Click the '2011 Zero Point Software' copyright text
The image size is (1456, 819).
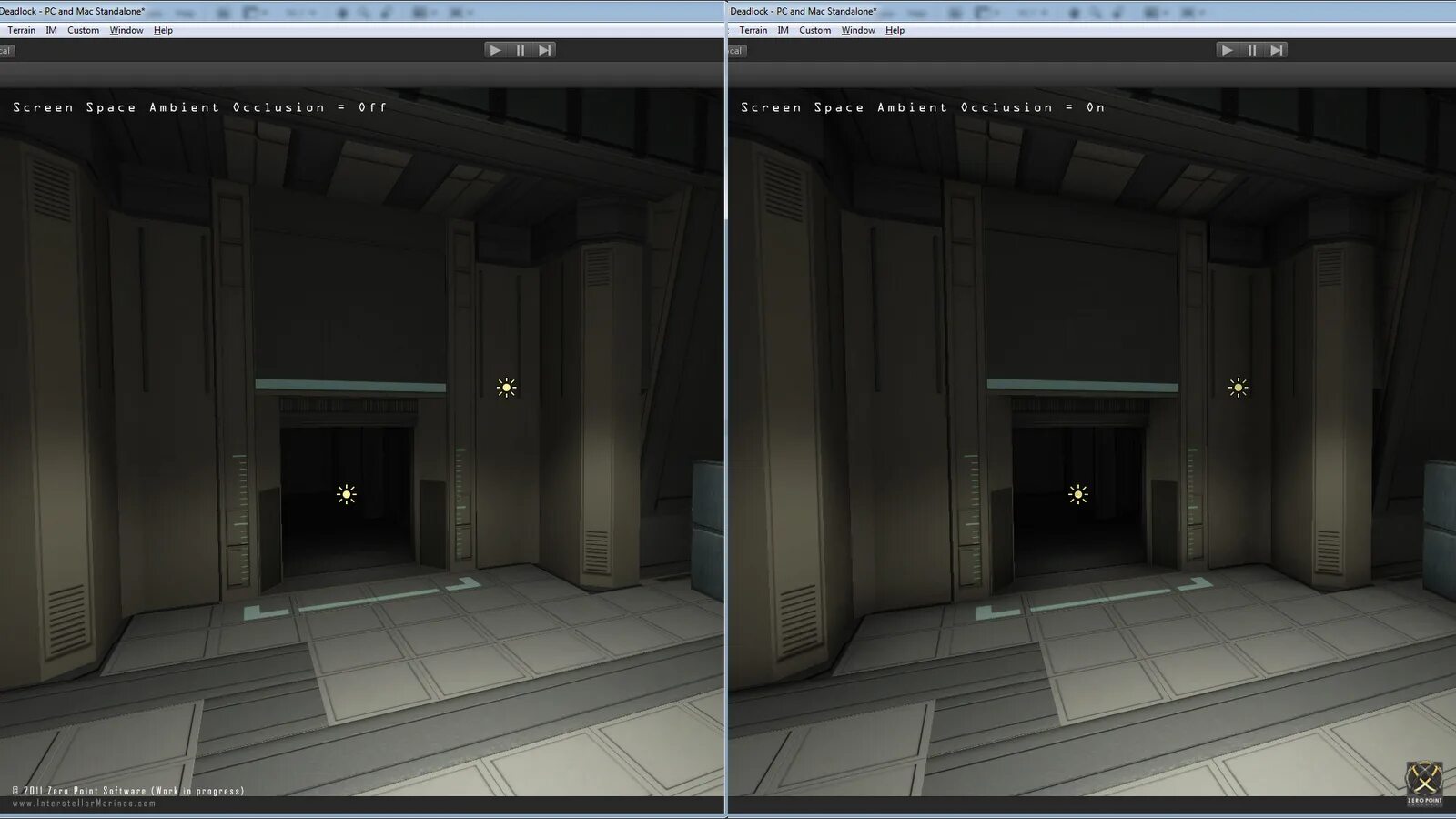128,791
